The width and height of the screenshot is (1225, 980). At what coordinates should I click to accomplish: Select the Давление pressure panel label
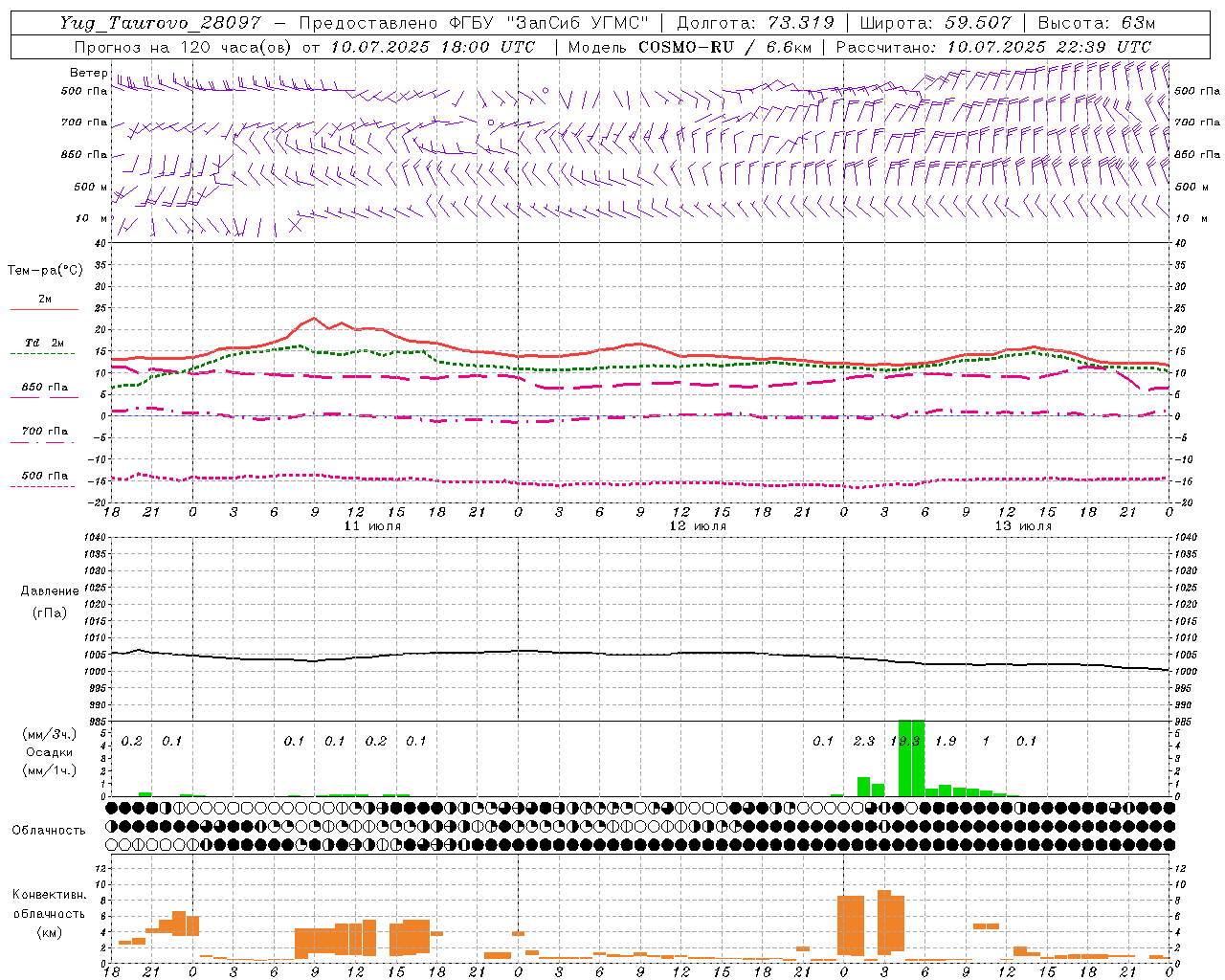50,591
